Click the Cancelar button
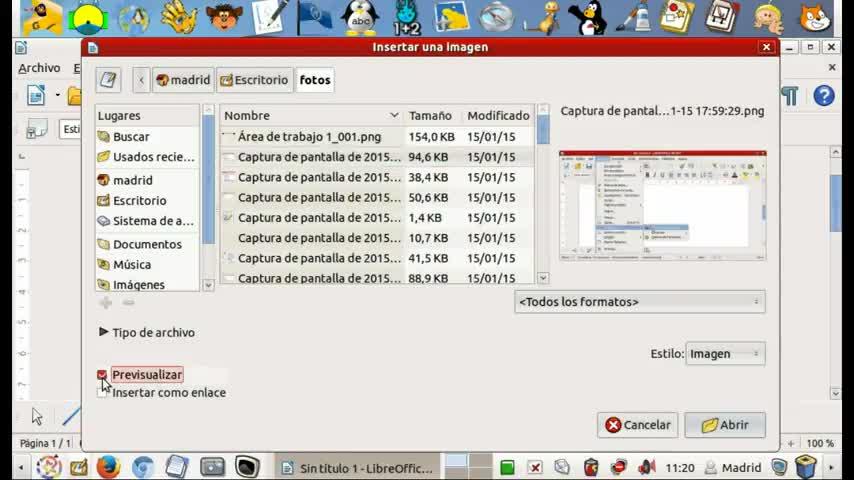This screenshot has width=854, height=480. 638,425
